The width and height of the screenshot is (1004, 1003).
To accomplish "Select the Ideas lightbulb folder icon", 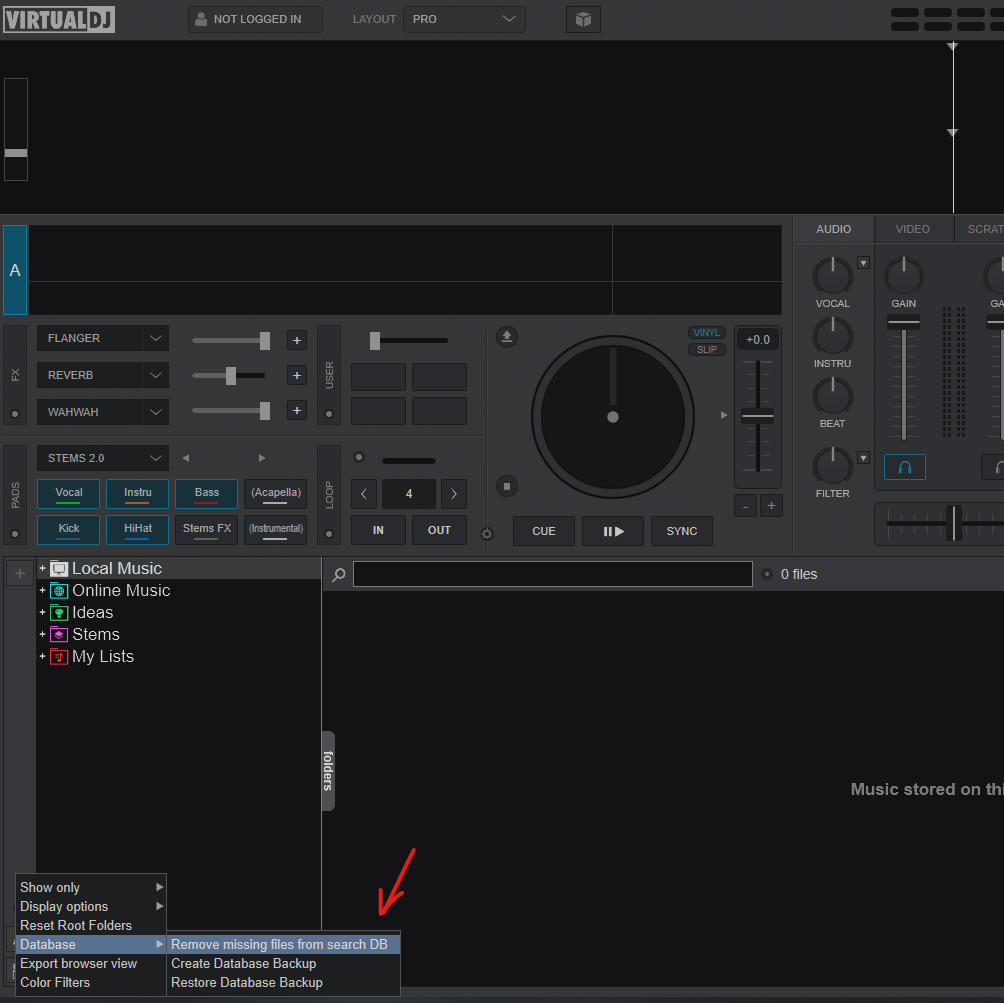I will click(x=59, y=612).
